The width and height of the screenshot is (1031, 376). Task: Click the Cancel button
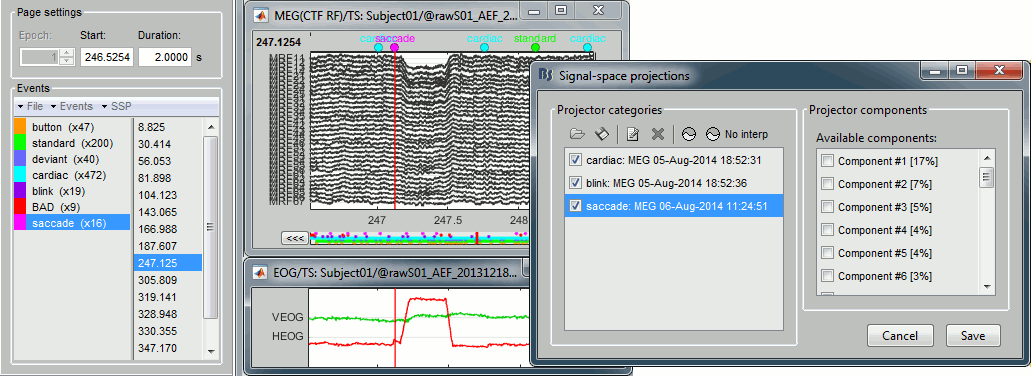(900, 335)
